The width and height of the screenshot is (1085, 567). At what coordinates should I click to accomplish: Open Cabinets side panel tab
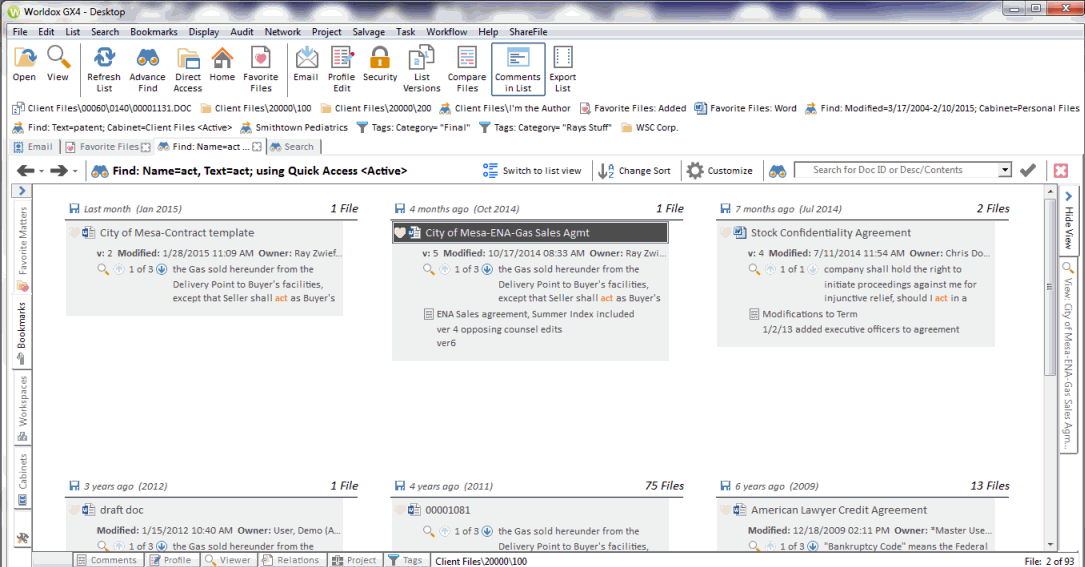pyautogui.click(x=22, y=479)
